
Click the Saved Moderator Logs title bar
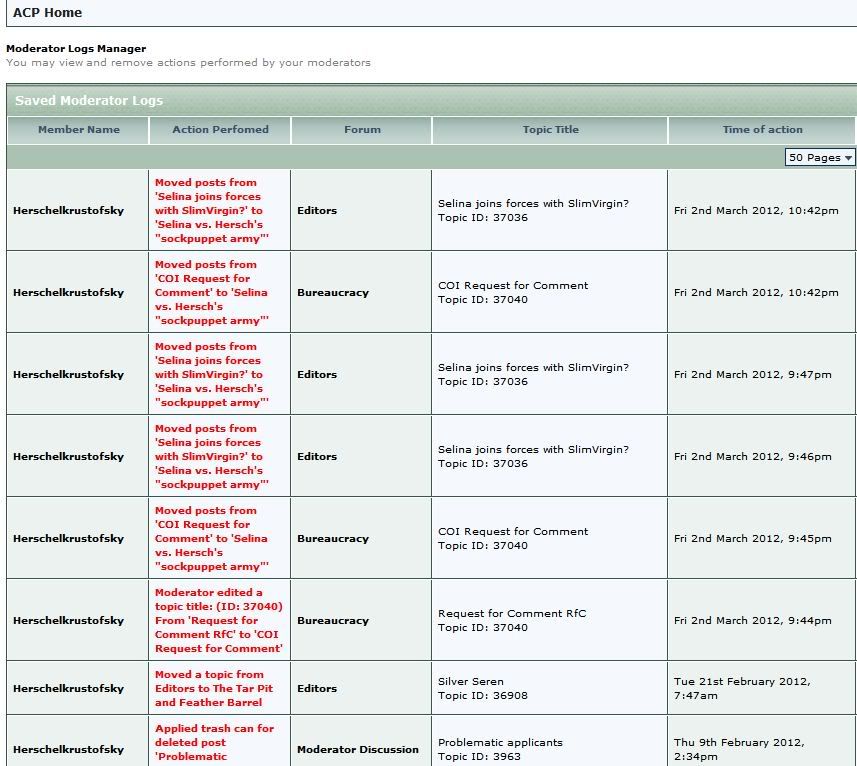[x=89, y=101]
